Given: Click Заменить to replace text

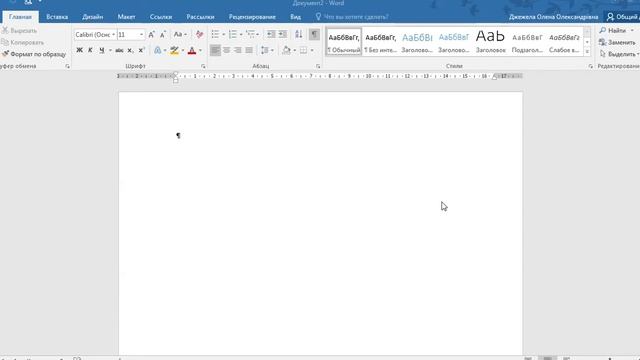Looking at the screenshot, I should coord(617,42).
